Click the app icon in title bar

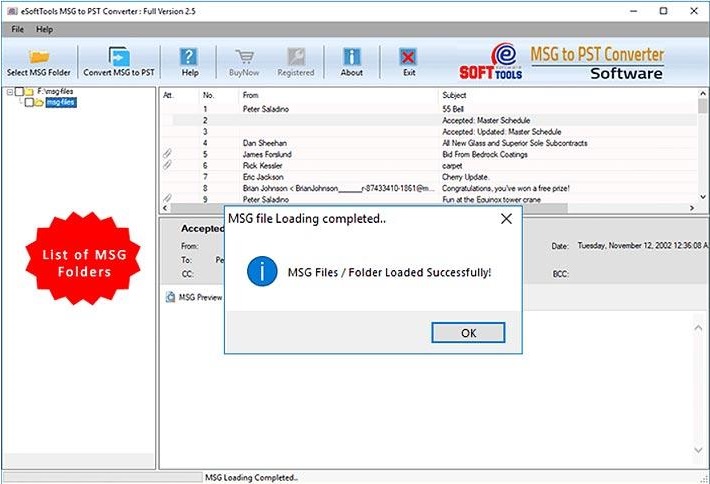[x=13, y=11]
